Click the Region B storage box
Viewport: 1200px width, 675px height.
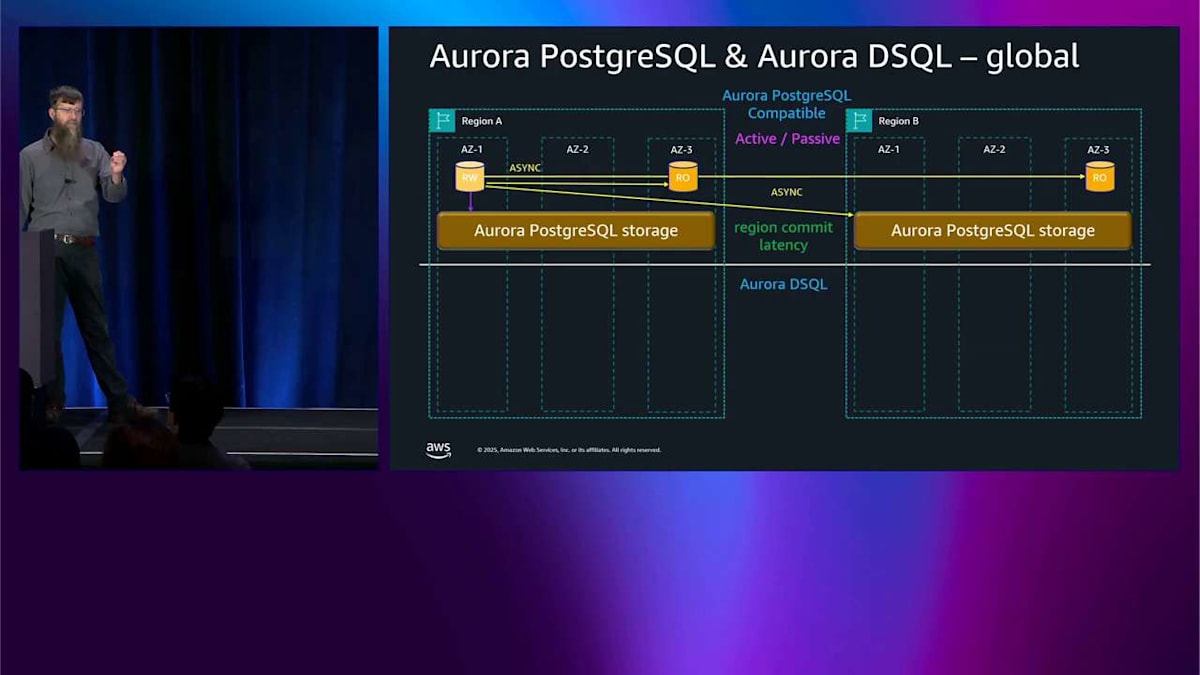pos(993,230)
